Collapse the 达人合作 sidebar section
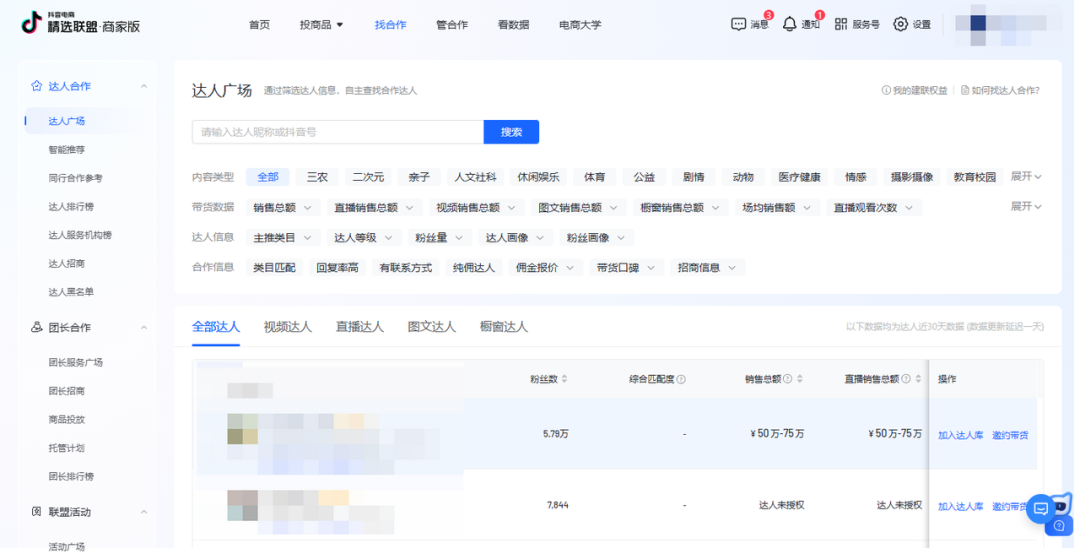Viewport: 1080px width, 554px height. click(x=144, y=86)
